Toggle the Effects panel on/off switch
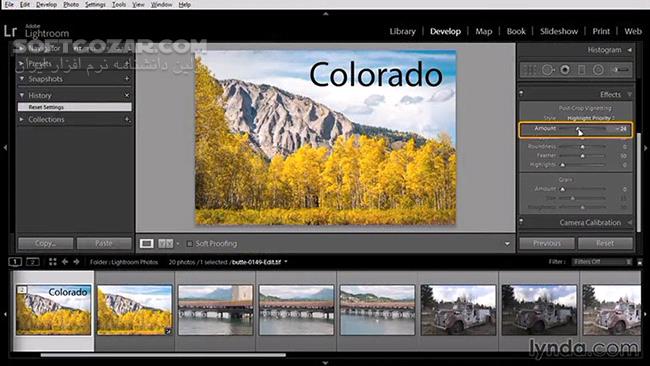 (x=521, y=94)
